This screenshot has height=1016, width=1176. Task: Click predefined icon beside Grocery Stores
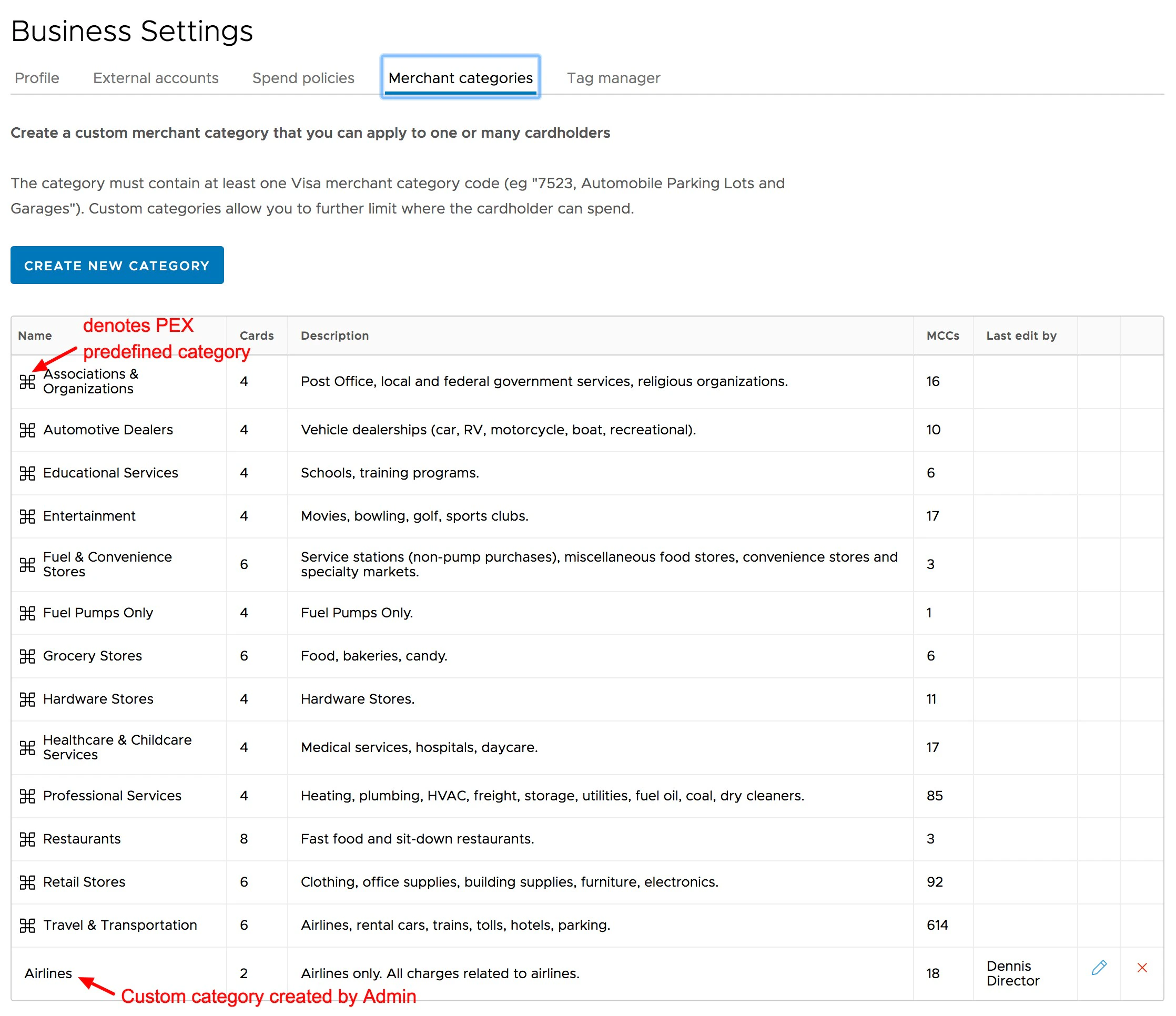click(27, 656)
